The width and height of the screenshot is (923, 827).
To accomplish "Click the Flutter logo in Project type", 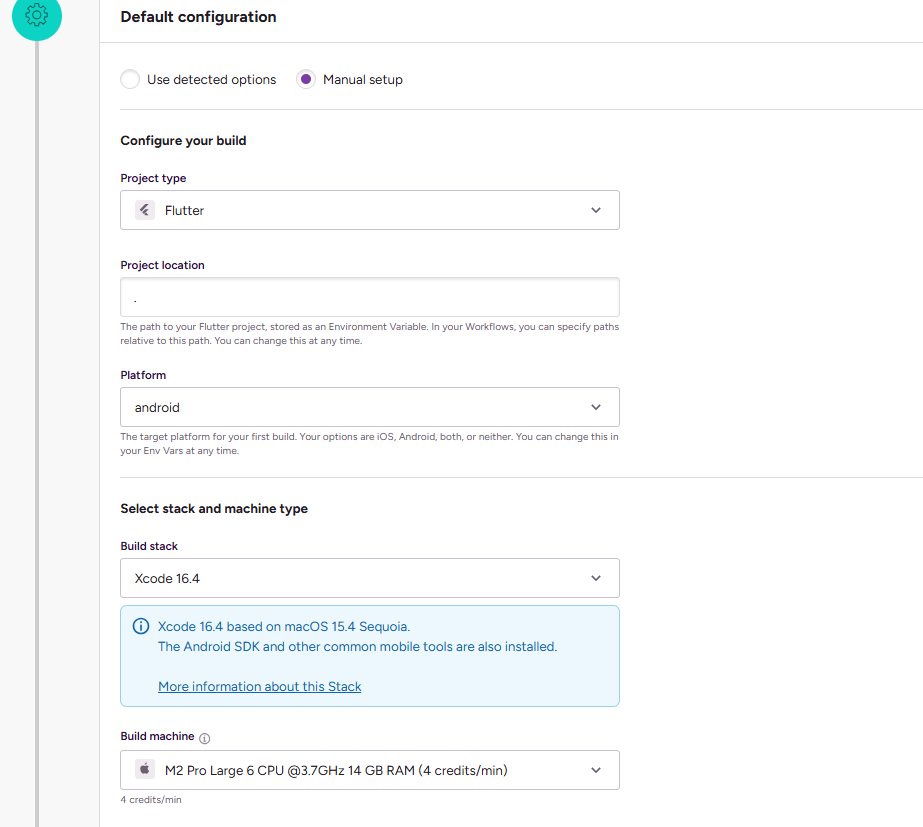I will [145, 210].
